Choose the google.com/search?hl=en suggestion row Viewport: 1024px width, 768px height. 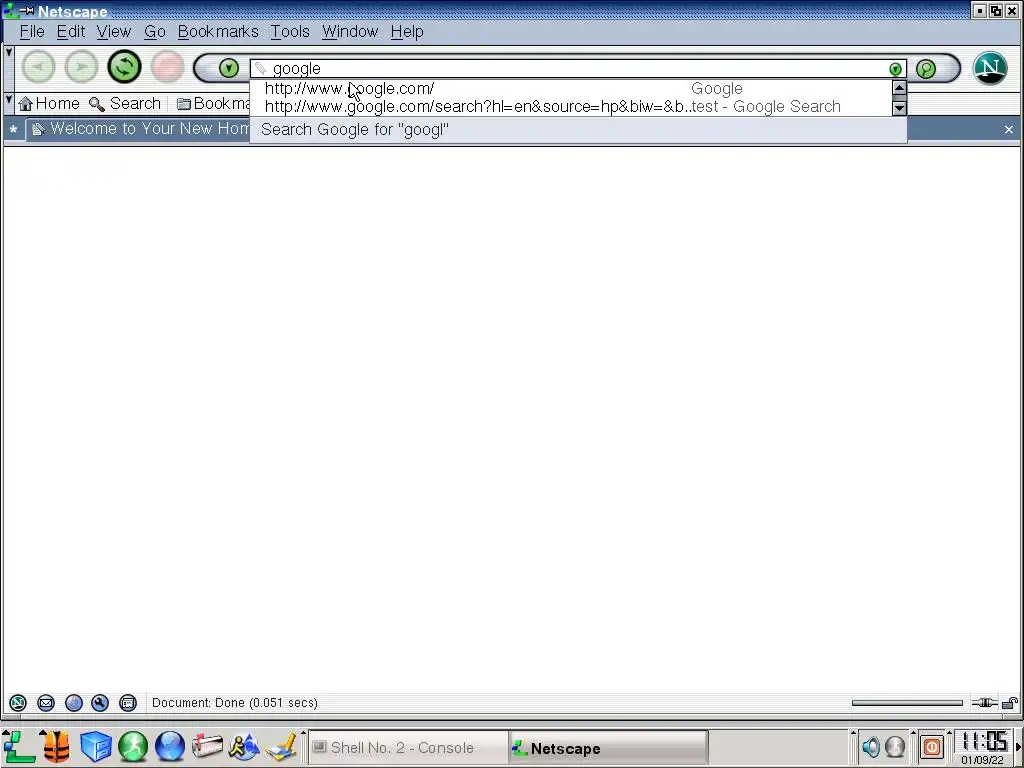point(571,106)
